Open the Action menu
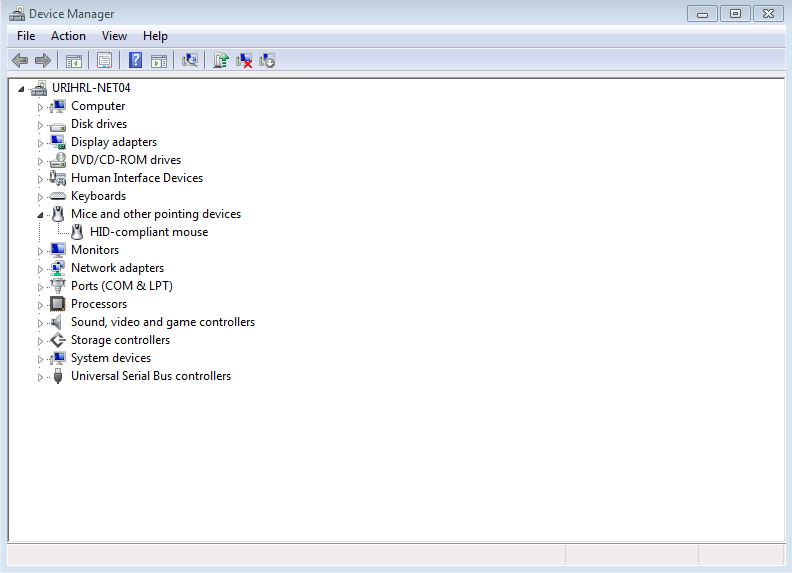 [x=68, y=36]
